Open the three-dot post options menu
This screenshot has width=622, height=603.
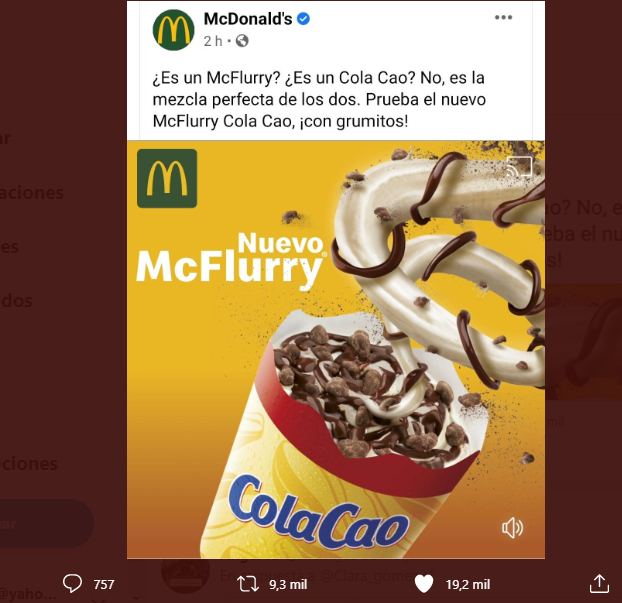pyautogui.click(x=504, y=18)
